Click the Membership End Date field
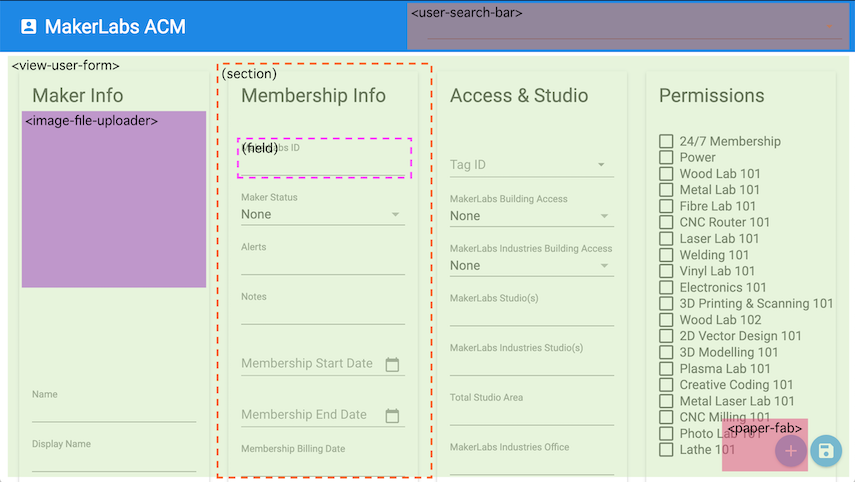855x482 pixels. point(323,415)
